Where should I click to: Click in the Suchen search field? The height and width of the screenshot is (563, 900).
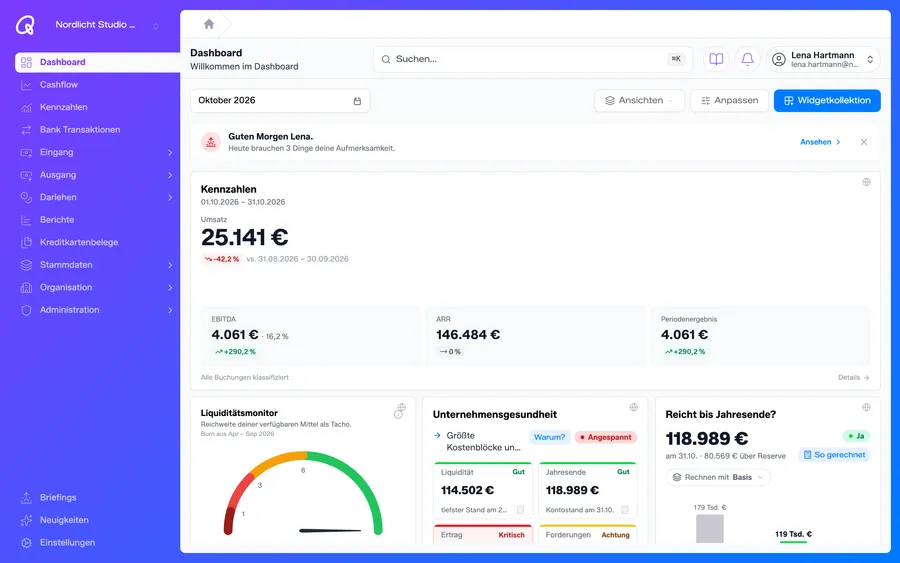coord(533,59)
